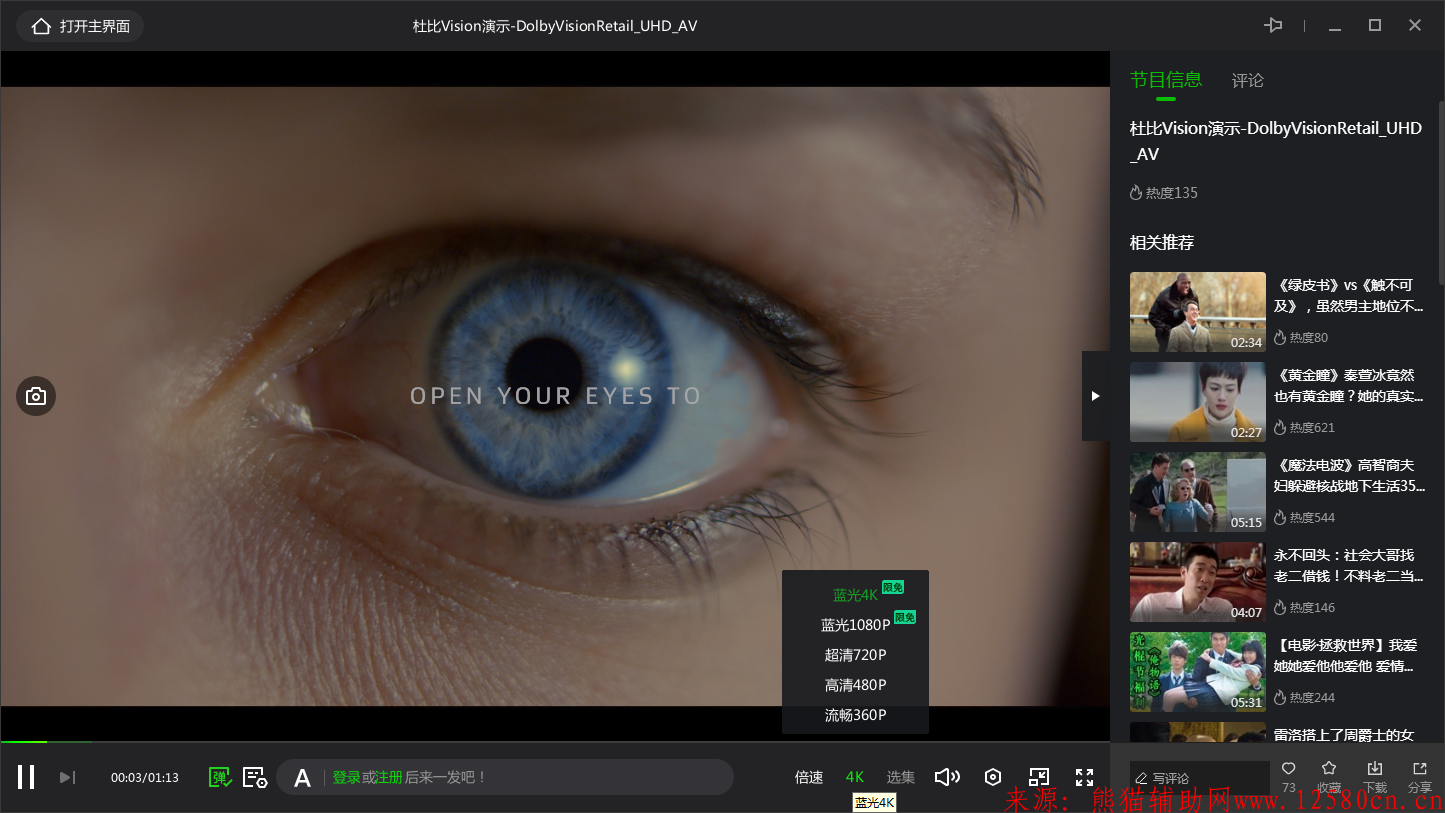Click 打开主界面 home button
1445x813 pixels.
(x=81, y=26)
